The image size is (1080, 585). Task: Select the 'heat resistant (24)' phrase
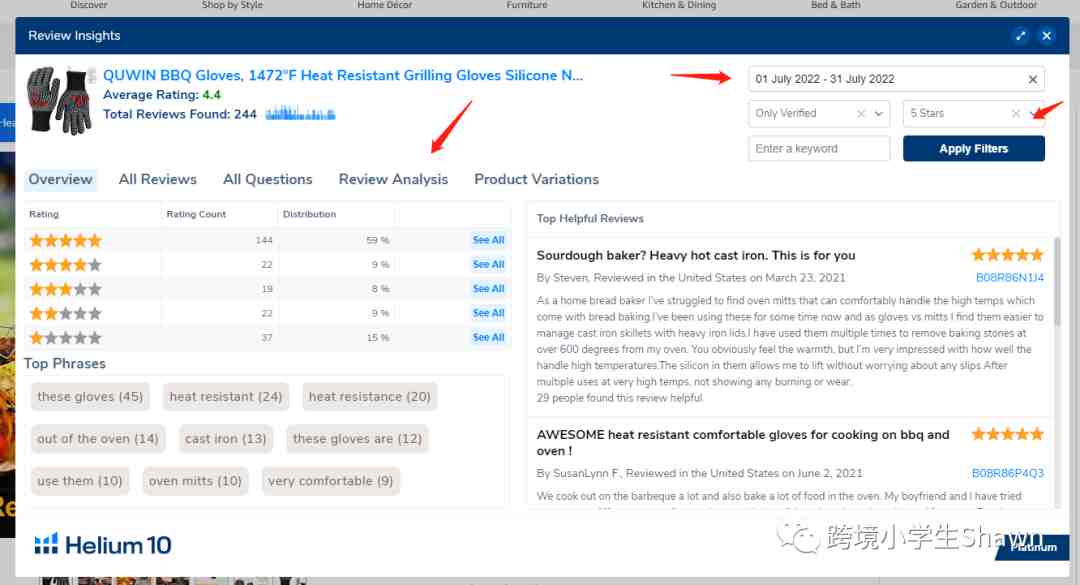(x=226, y=397)
